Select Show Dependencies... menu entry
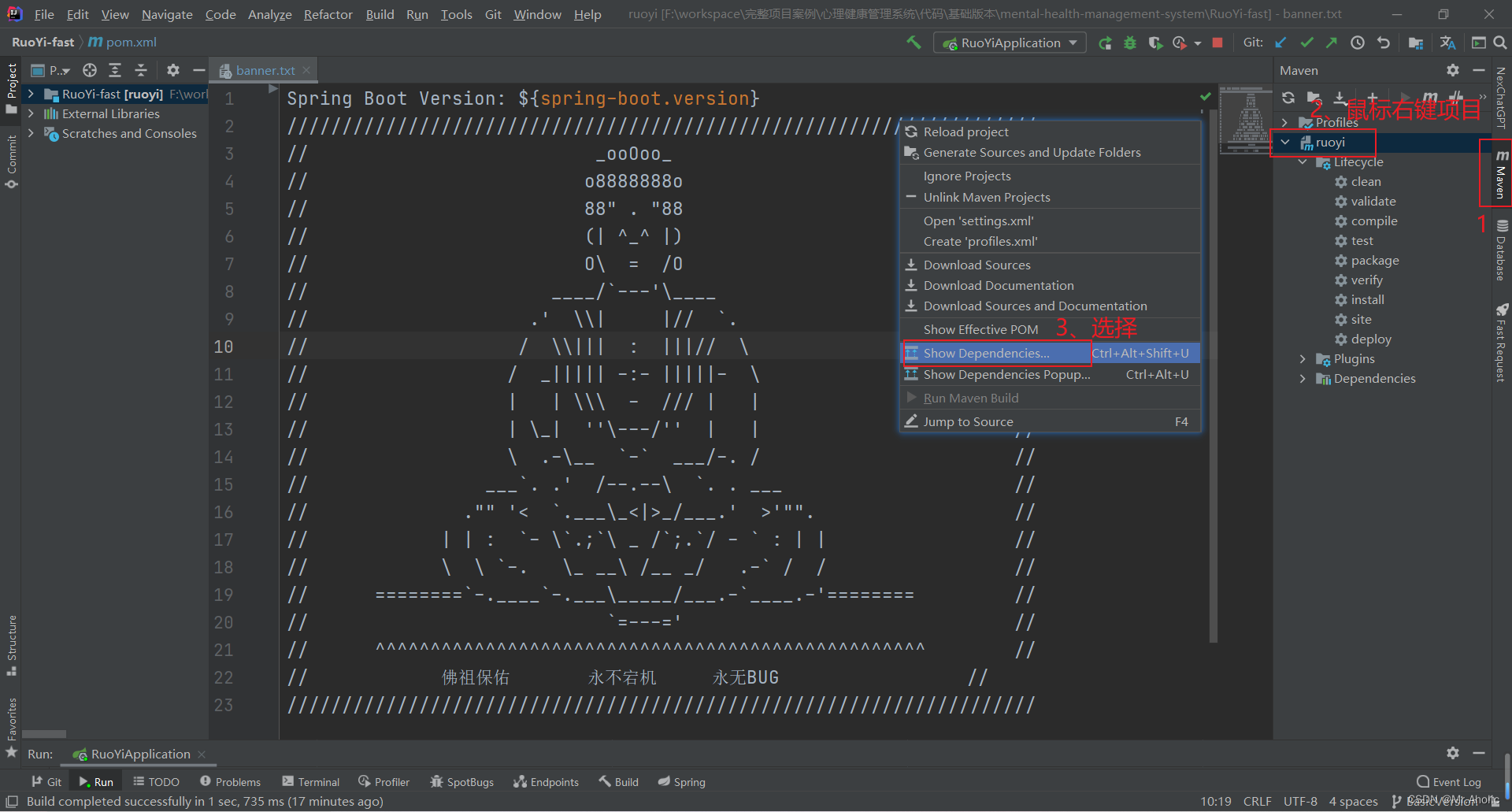The height and width of the screenshot is (812, 1512). pyautogui.click(x=1051, y=353)
